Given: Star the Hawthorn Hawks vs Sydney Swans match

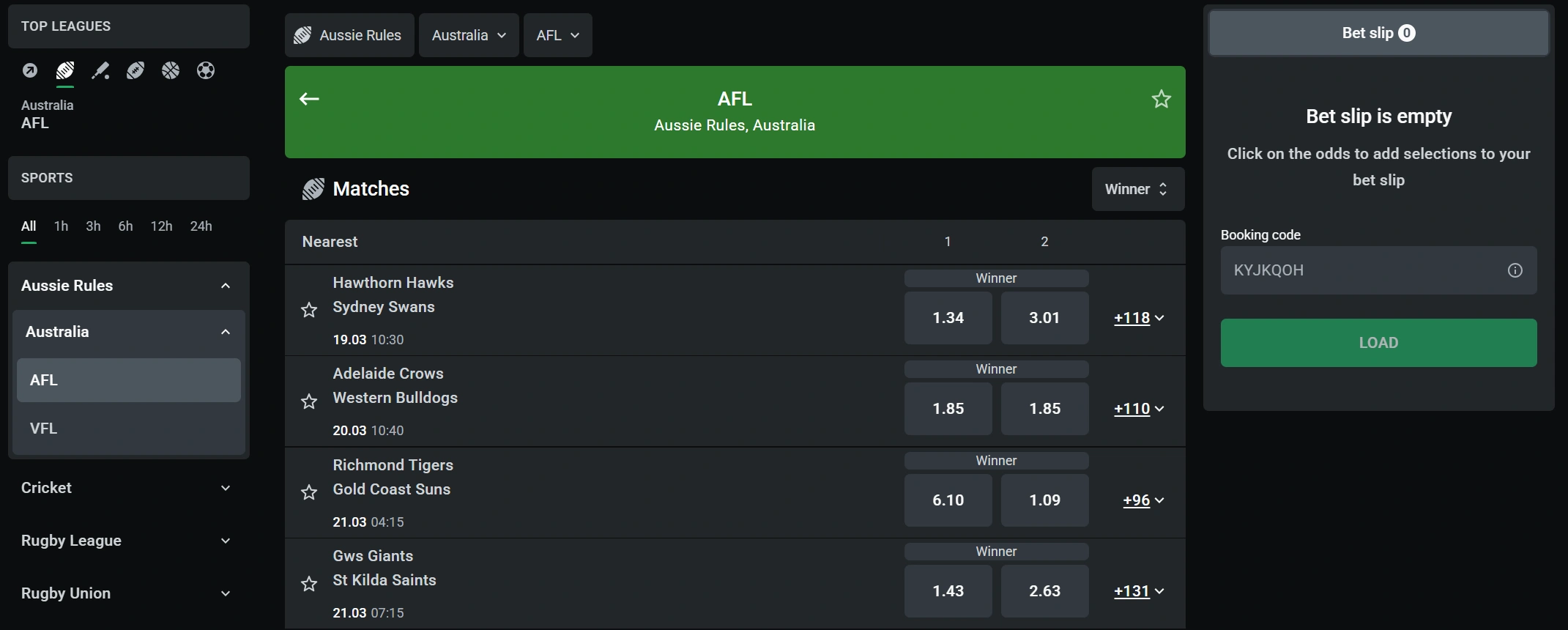Looking at the screenshot, I should click(308, 311).
